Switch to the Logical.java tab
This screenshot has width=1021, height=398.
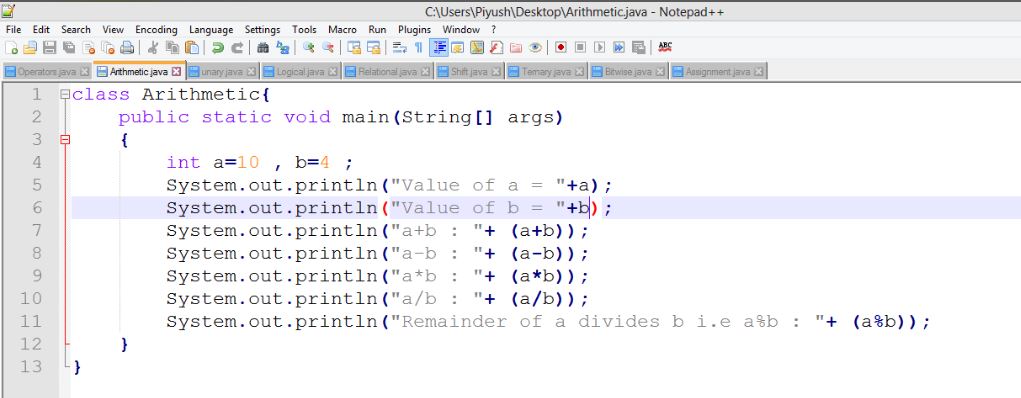pos(301,72)
